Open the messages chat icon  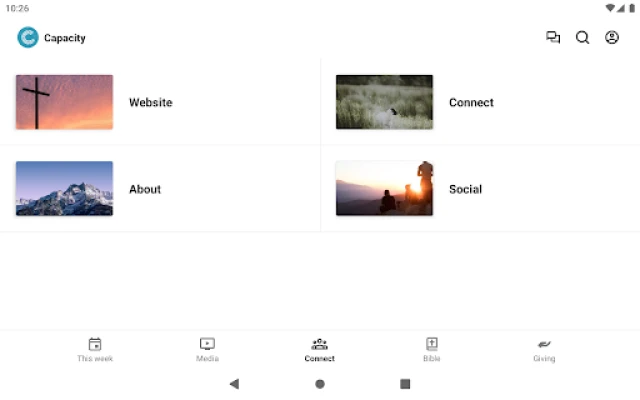[553, 38]
